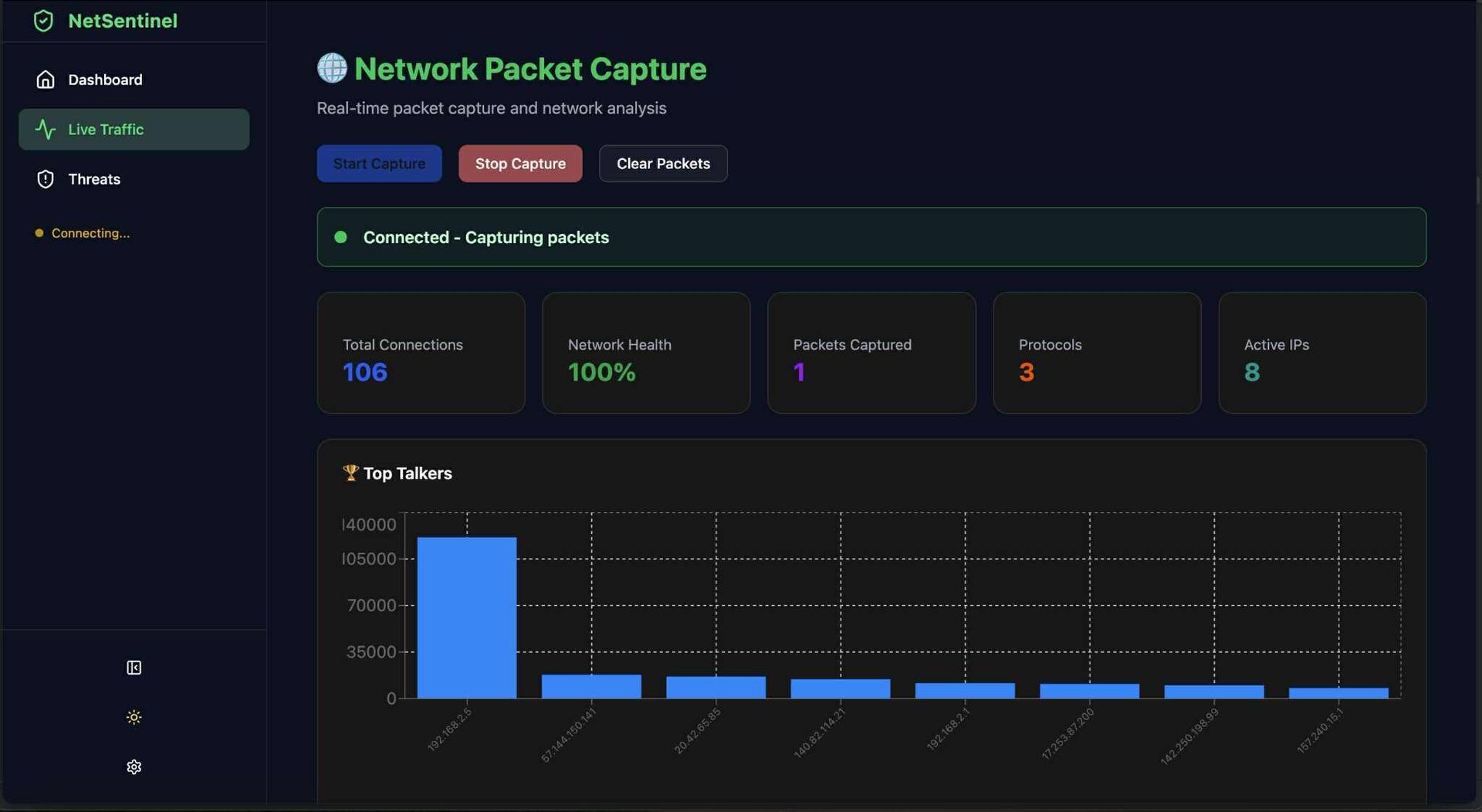Click the Threats shield alert icon
1482x812 pixels.
point(46,179)
